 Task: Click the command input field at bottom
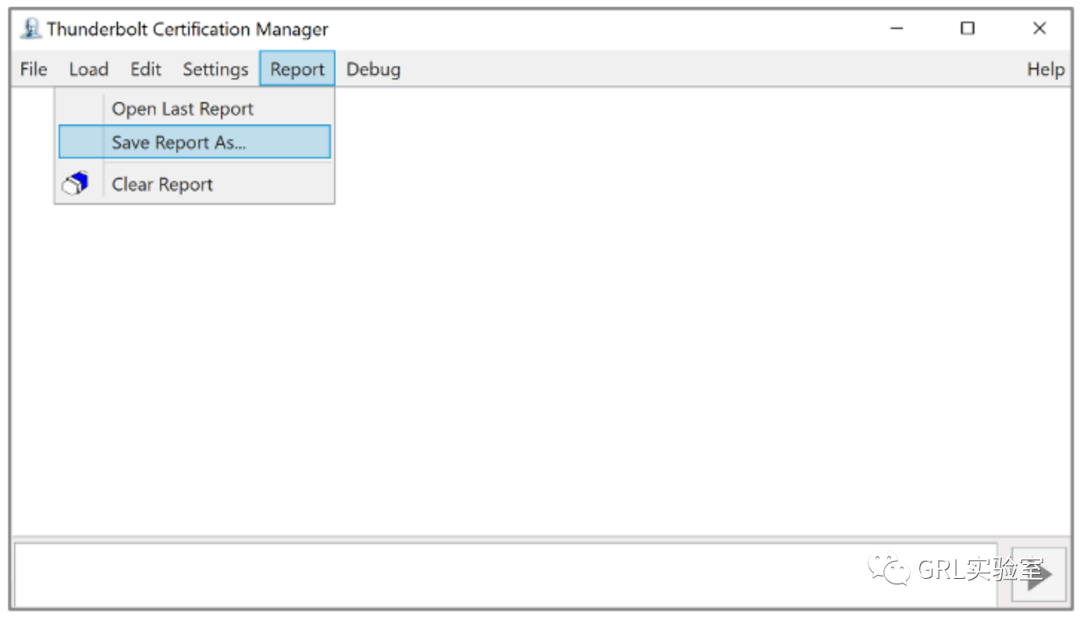click(x=506, y=575)
